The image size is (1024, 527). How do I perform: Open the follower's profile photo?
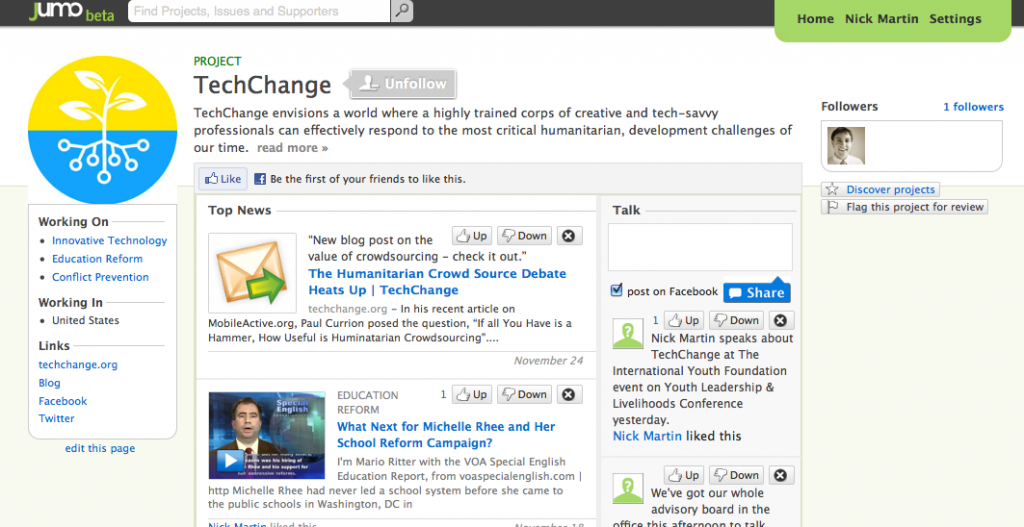[x=846, y=146]
